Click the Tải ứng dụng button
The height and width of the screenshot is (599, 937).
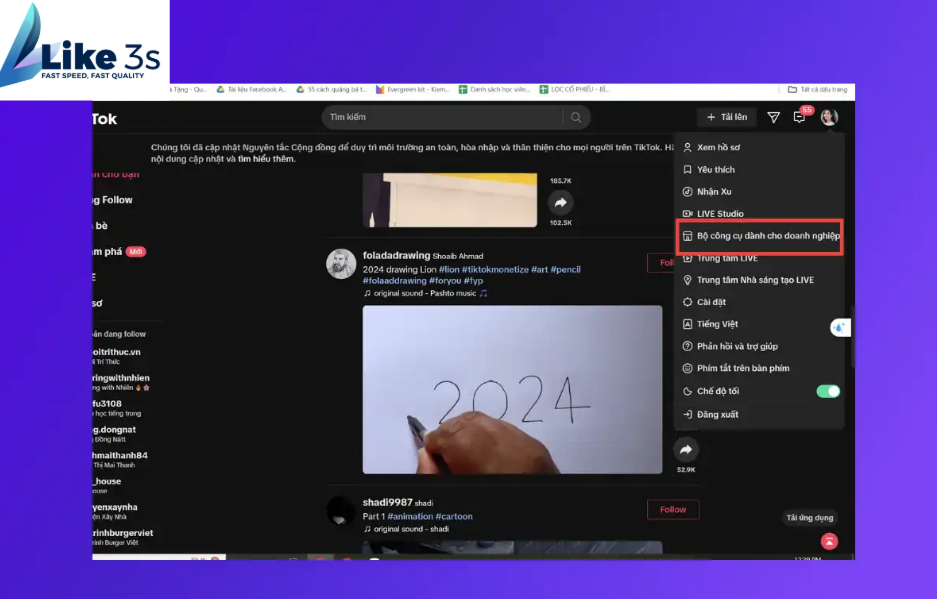810,518
